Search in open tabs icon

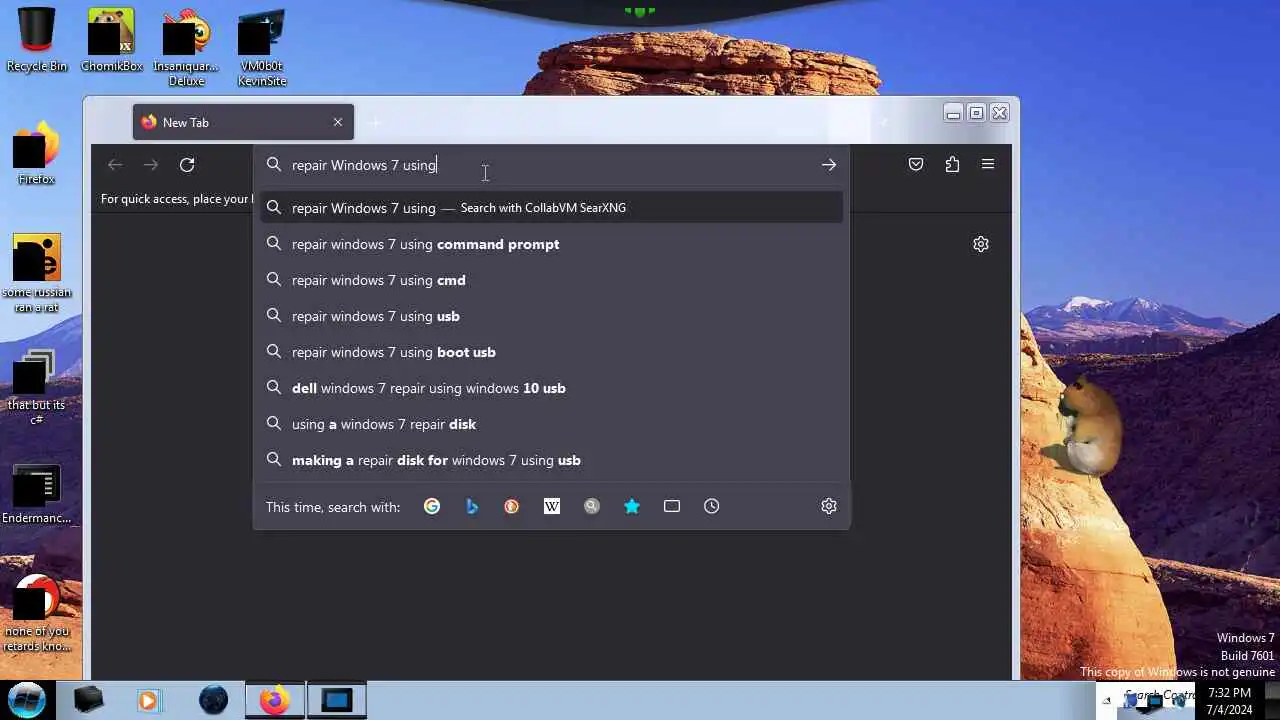click(x=672, y=506)
